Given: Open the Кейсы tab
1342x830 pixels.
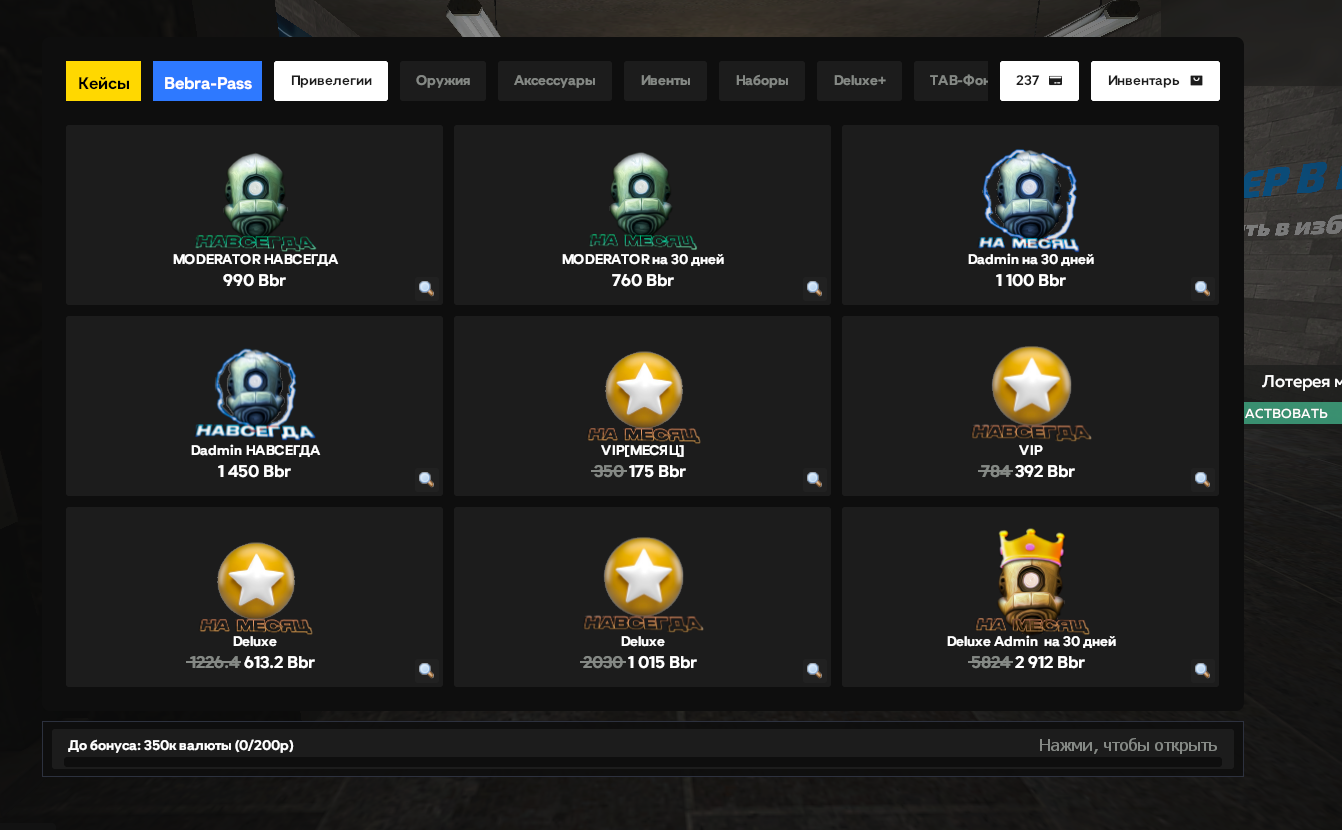Looking at the screenshot, I should pyautogui.click(x=103, y=81).
